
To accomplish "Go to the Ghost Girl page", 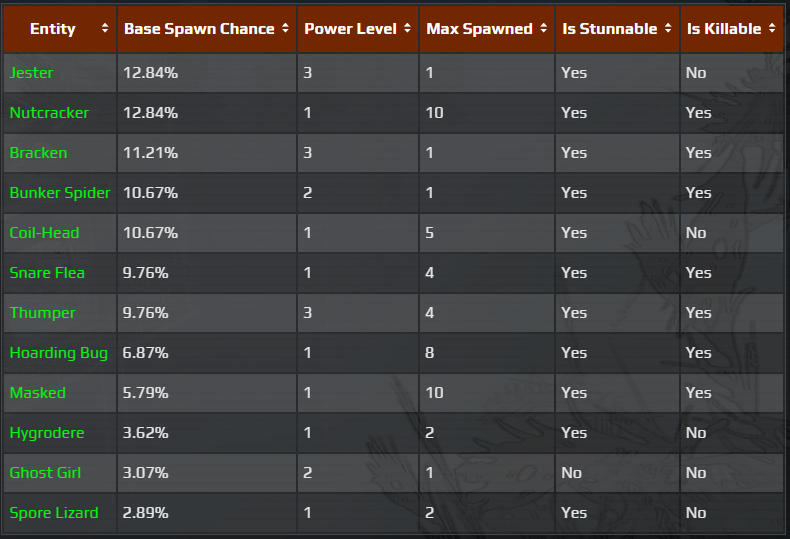I will [x=46, y=473].
